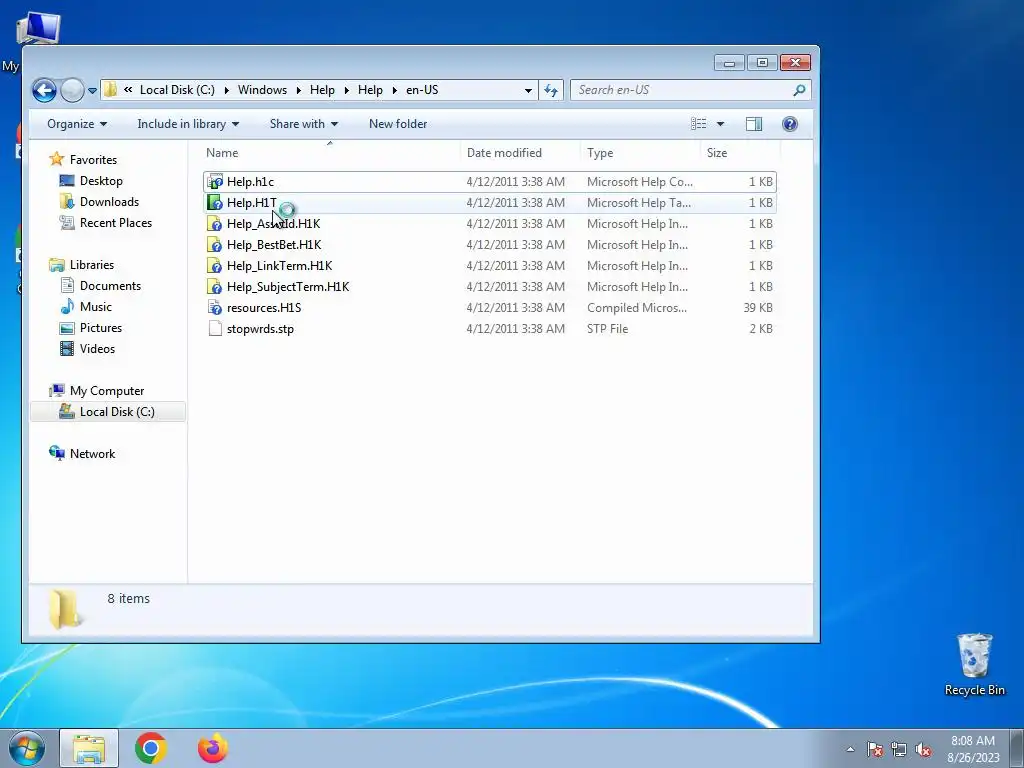
Task: Open My Computer in the navigation pane
Action: click(106, 391)
